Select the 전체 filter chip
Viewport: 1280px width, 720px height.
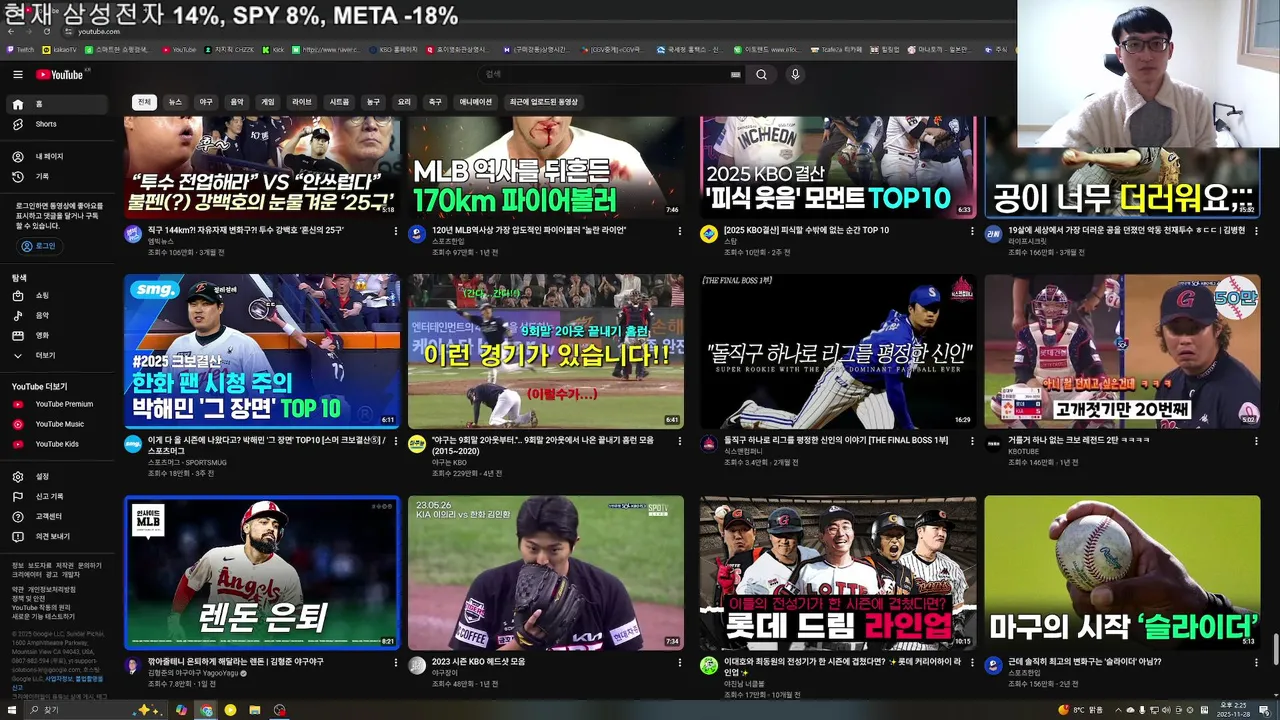click(144, 102)
